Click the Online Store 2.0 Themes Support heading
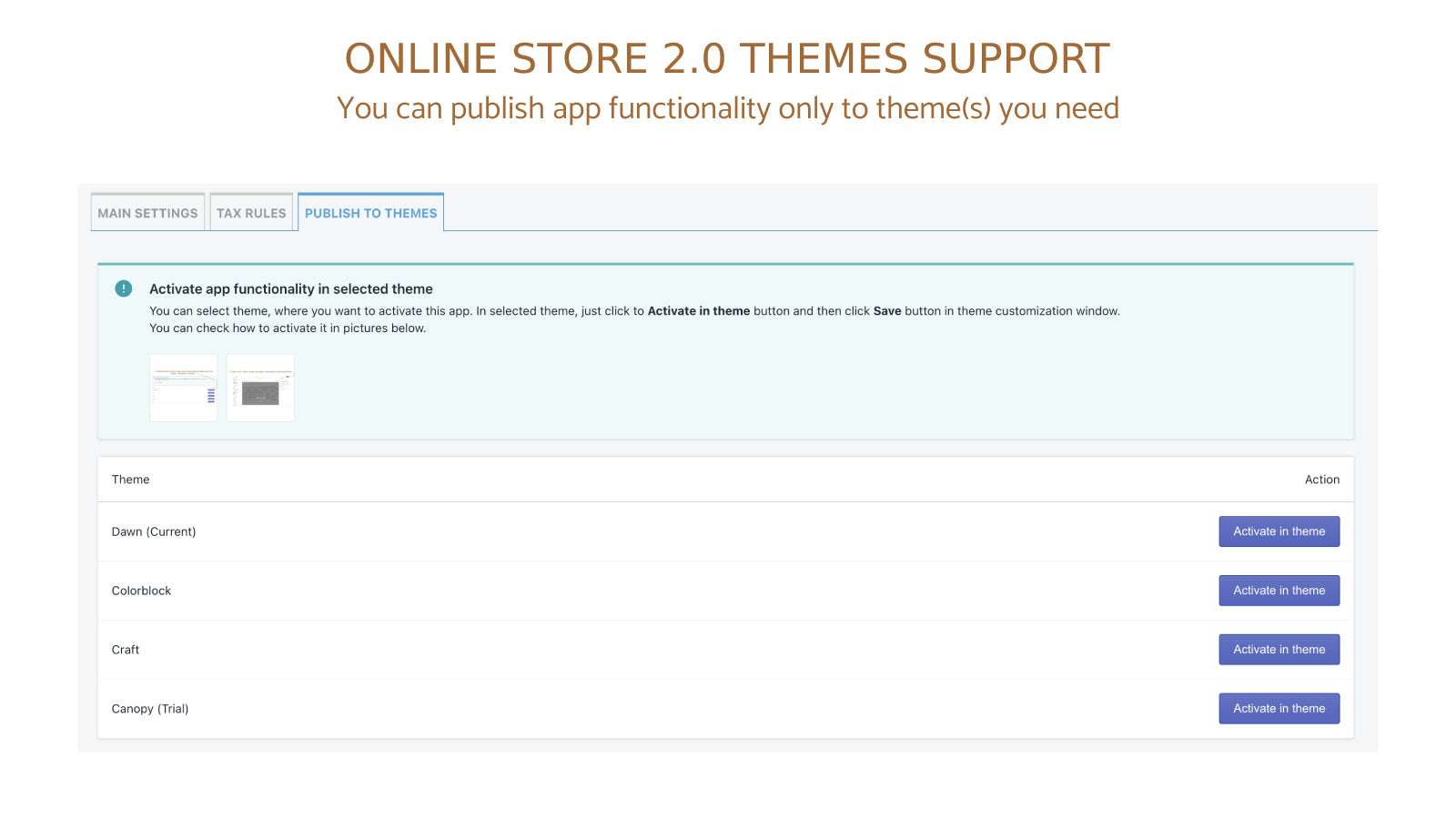Screen dimensions: 1456x819 pyautogui.click(x=727, y=57)
